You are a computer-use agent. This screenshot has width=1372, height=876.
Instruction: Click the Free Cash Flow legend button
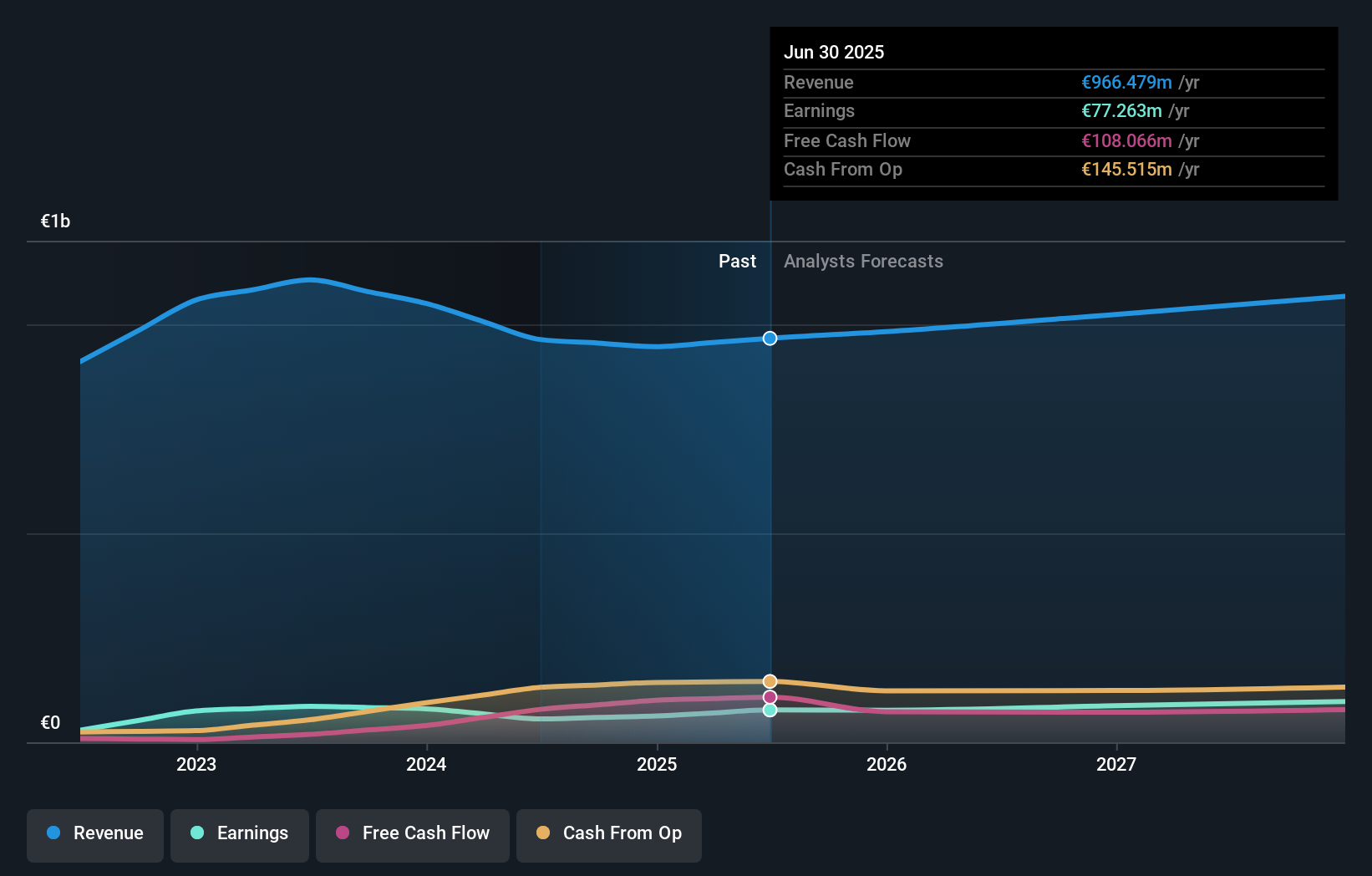click(x=413, y=835)
